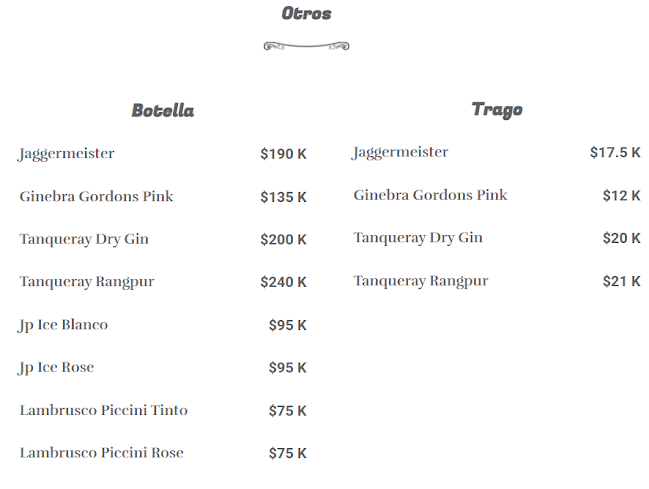Screen dimensions: 649x489
Task: Select the Botella column heading
Action: [x=163, y=111]
